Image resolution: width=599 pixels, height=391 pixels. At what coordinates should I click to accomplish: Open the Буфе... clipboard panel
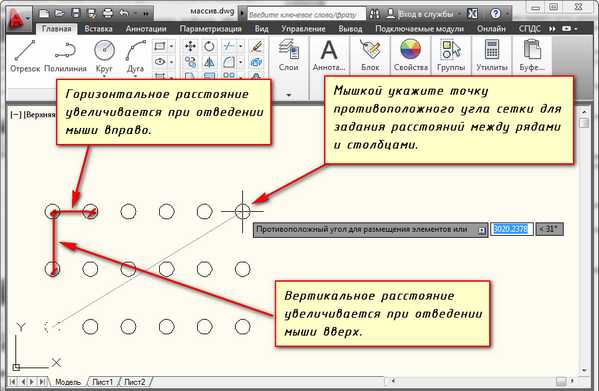(532, 55)
